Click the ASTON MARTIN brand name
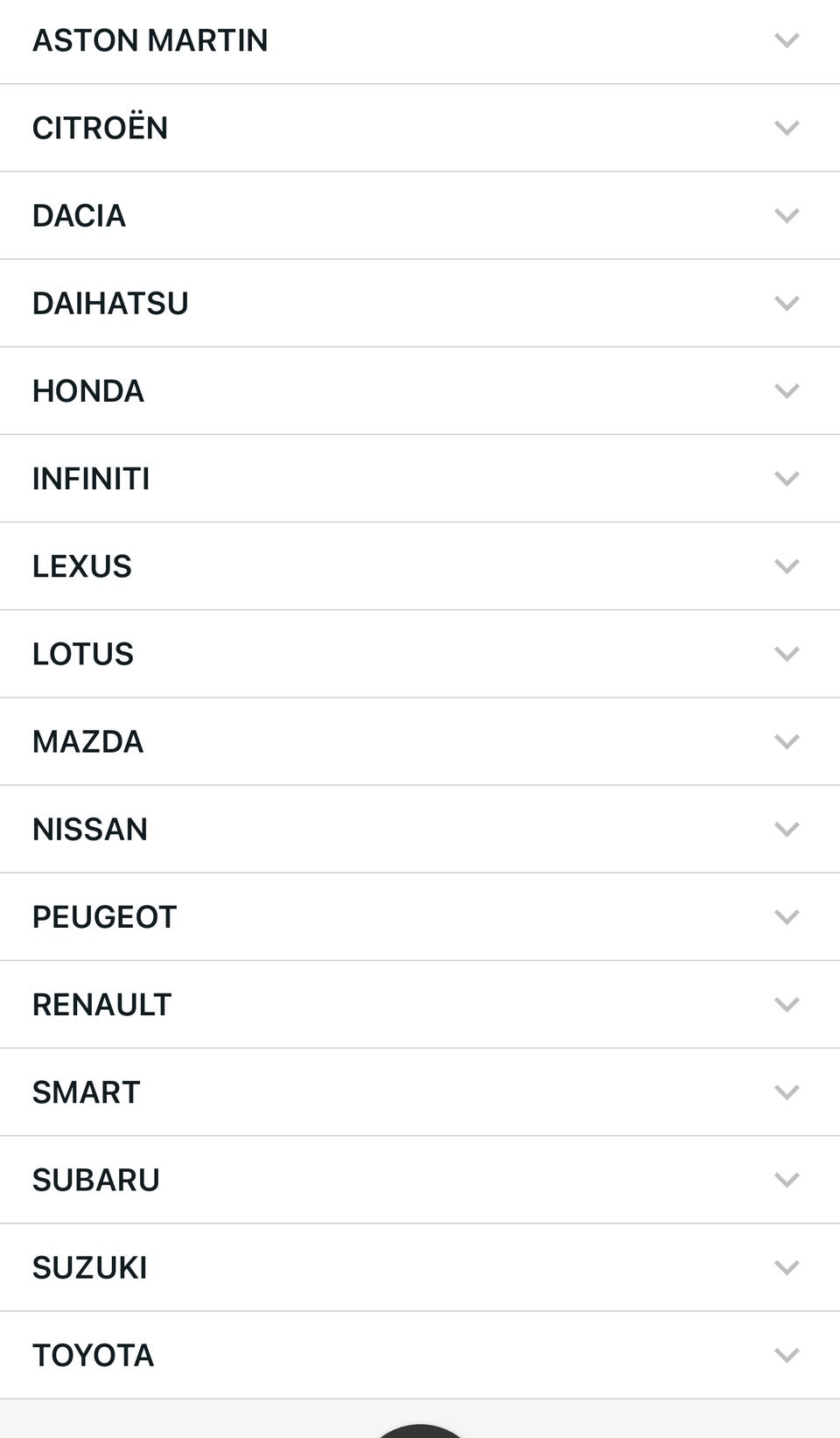 (x=150, y=40)
